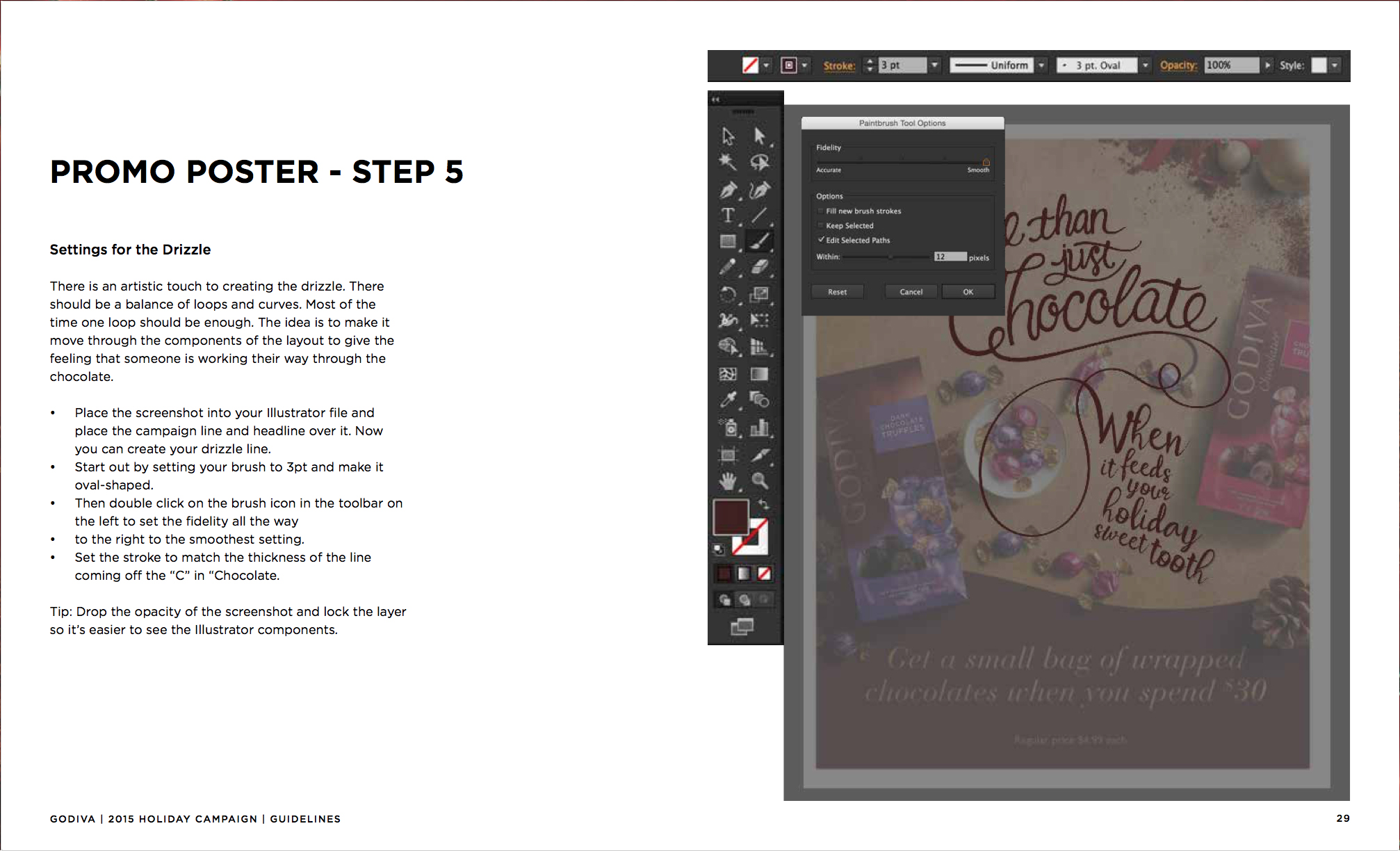Select the Hand tool
This screenshot has height=851, width=1400.
tap(728, 481)
